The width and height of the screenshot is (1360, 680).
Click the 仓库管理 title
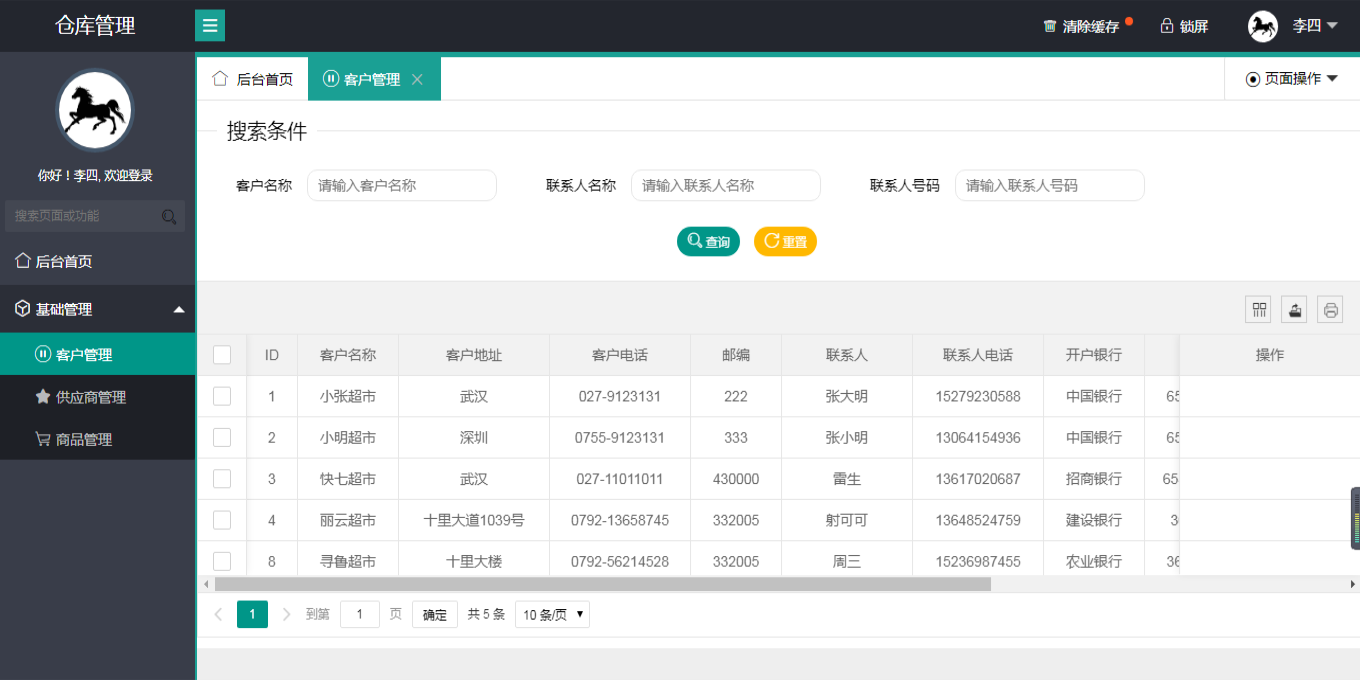coord(95,26)
